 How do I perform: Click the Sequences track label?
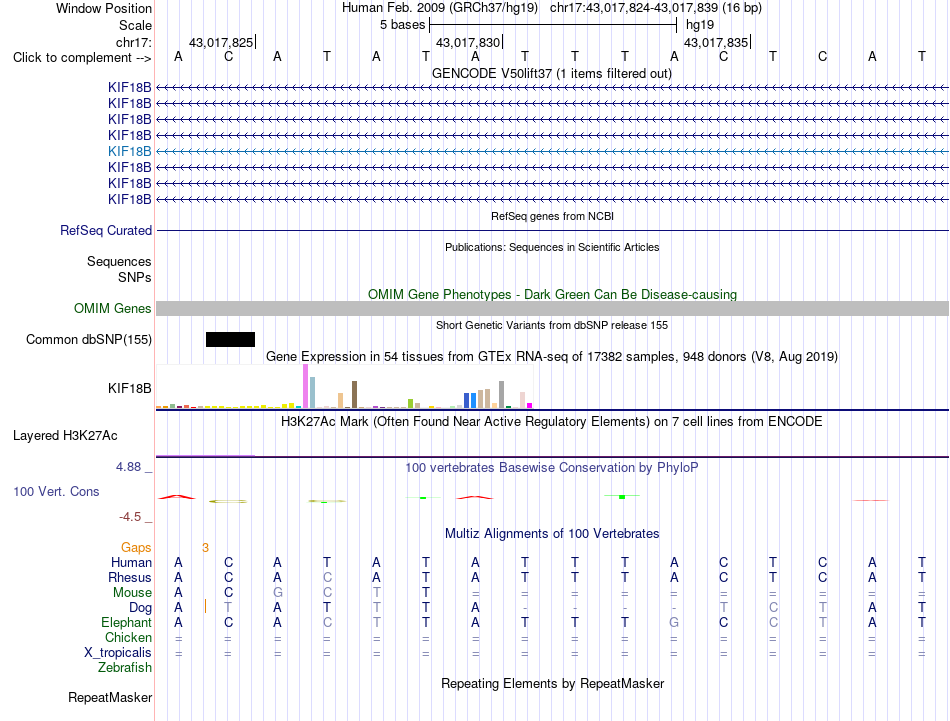pos(119,261)
